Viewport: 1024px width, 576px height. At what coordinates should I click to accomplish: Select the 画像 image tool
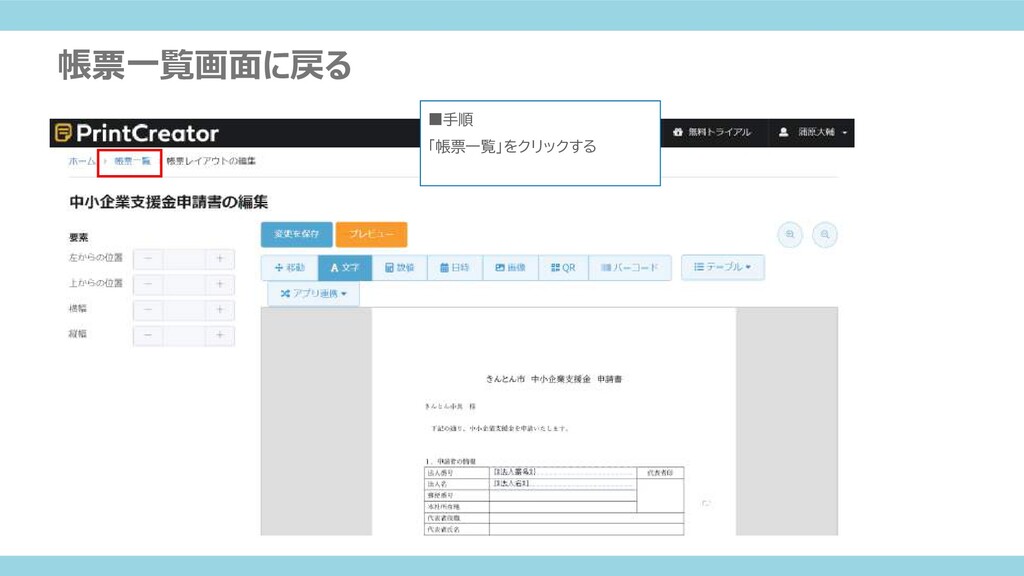coord(511,267)
